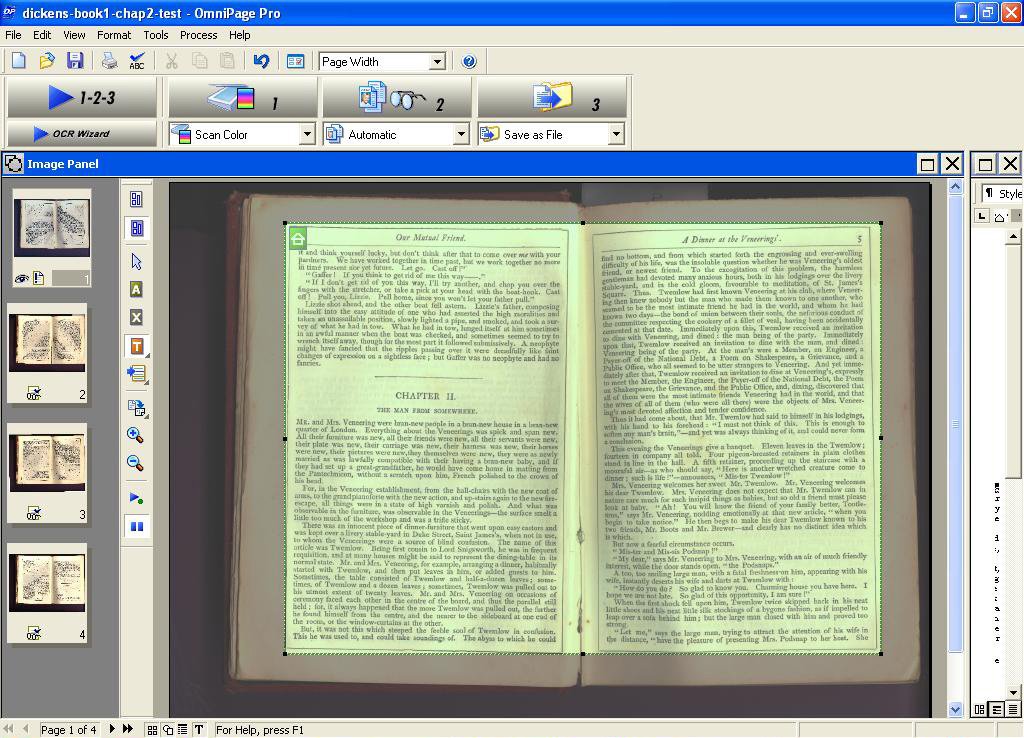The width and height of the screenshot is (1024, 738).
Task: Click the step 2 perform OCR button
Action: tap(397, 97)
